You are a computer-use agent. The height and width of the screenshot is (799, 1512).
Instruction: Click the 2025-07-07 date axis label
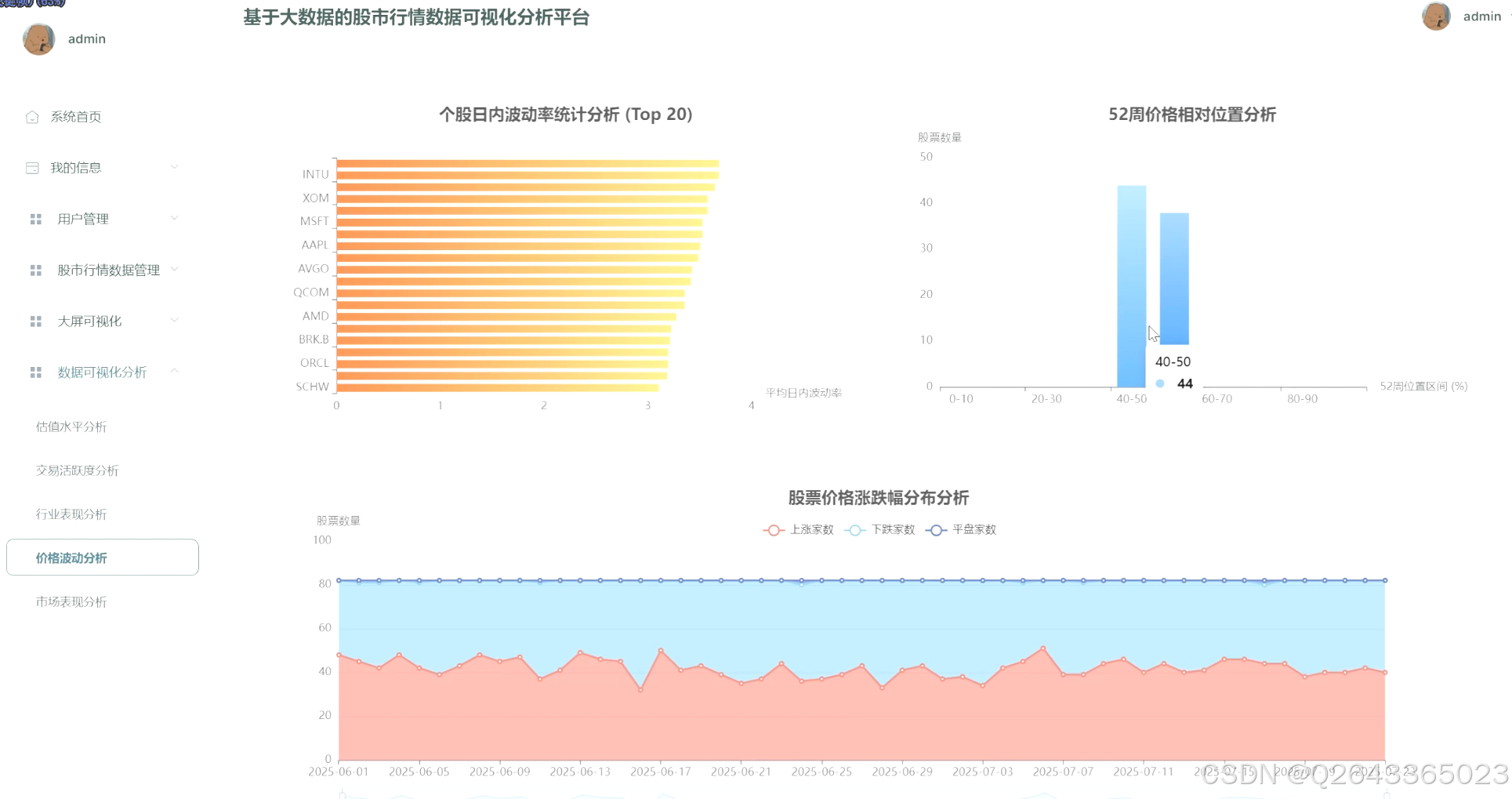tap(1063, 772)
